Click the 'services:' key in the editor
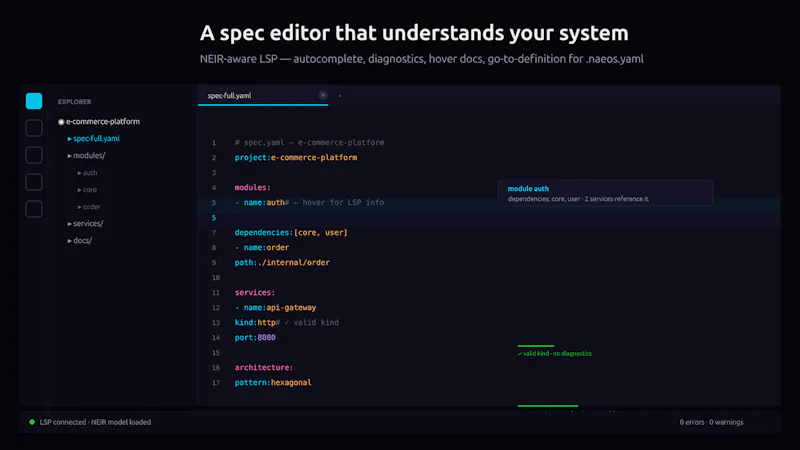Viewport: 800px width, 450px height. tap(255, 292)
